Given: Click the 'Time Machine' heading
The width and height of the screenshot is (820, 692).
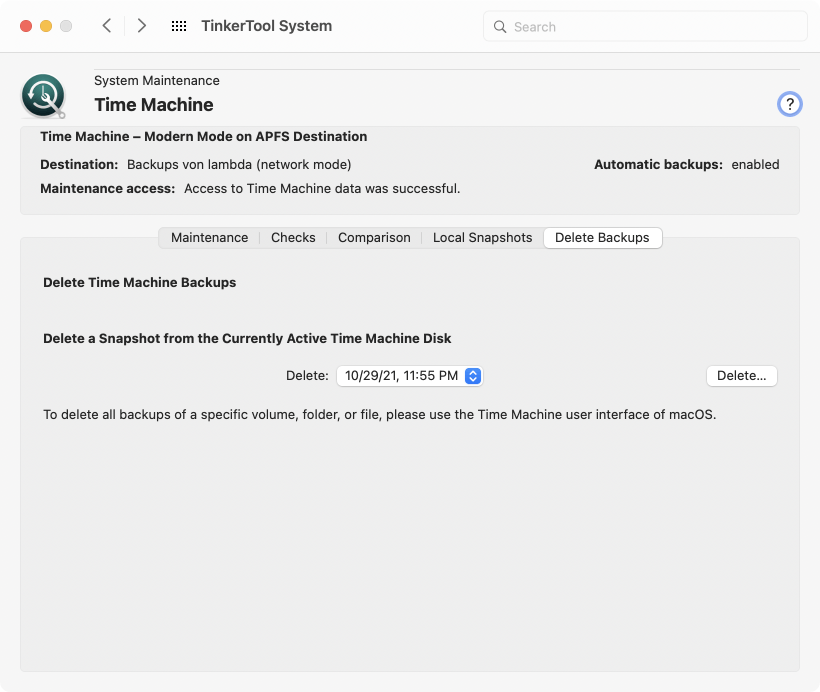Looking at the screenshot, I should 154,105.
